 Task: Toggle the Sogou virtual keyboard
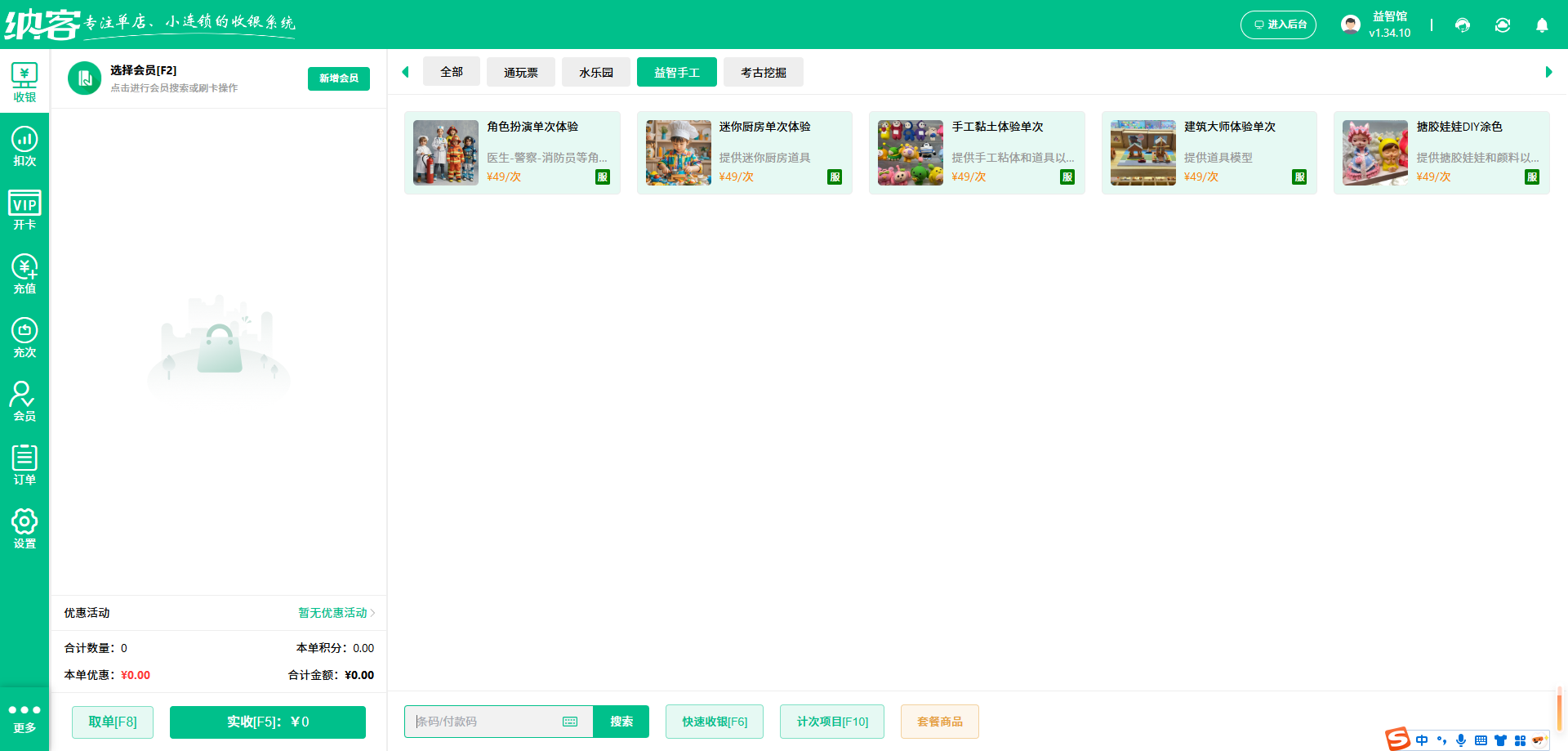[x=1480, y=740]
